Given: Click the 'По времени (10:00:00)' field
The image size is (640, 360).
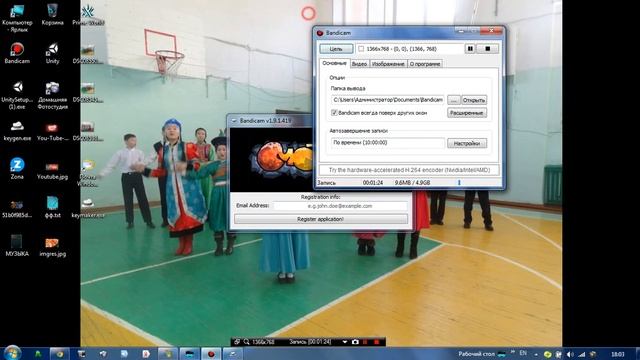Looking at the screenshot, I should pyautogui.click(x=388, y=143).
